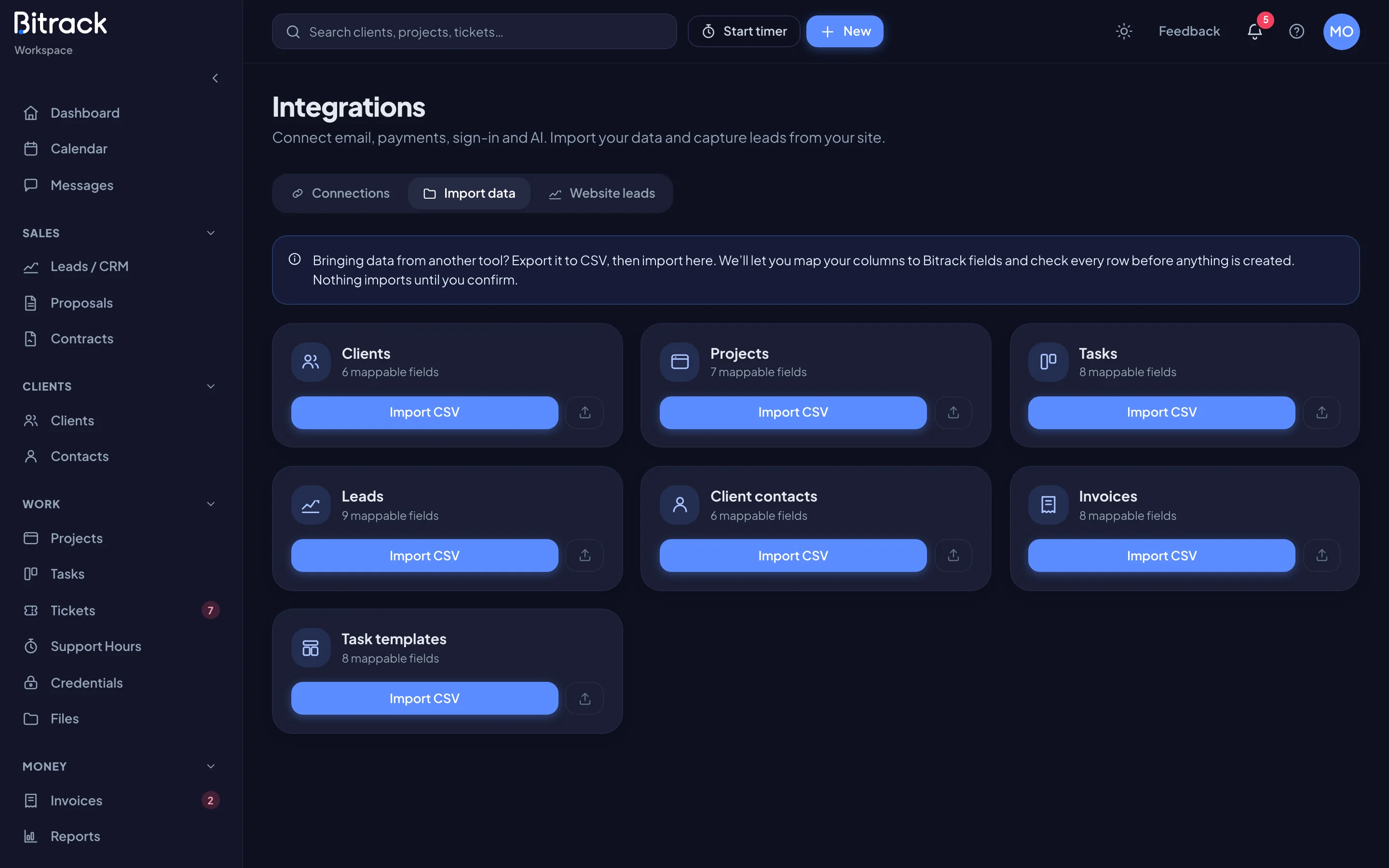Click the upload icon on Task templates card
The width and height of the screenshot is (1389, 868).
tap(585, 698)
